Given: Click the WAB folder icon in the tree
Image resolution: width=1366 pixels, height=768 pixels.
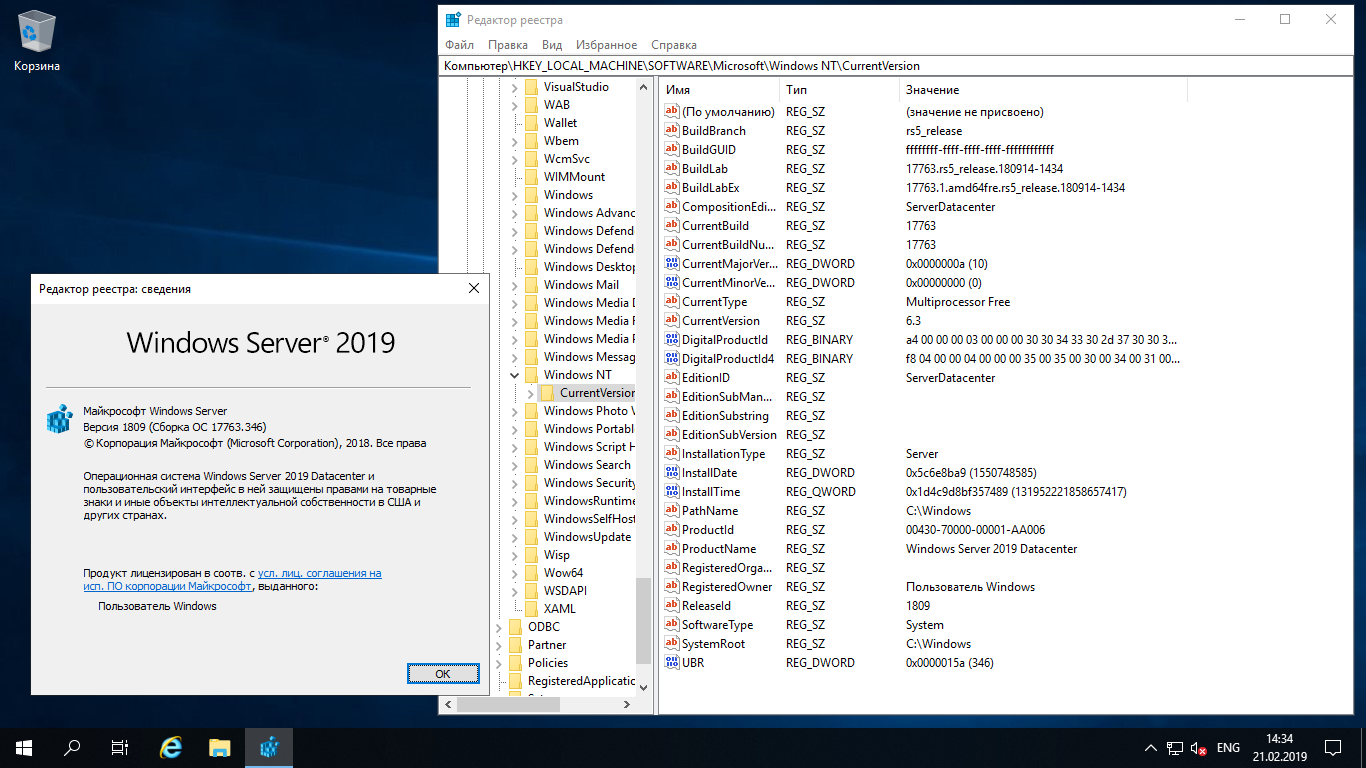Looking at the screenshot, I should (531, 105).
